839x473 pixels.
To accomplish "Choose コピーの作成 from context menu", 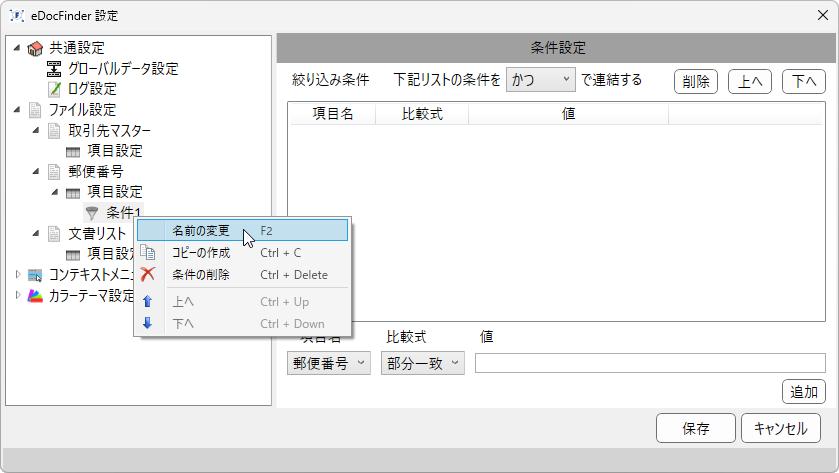I will (242, 253).
